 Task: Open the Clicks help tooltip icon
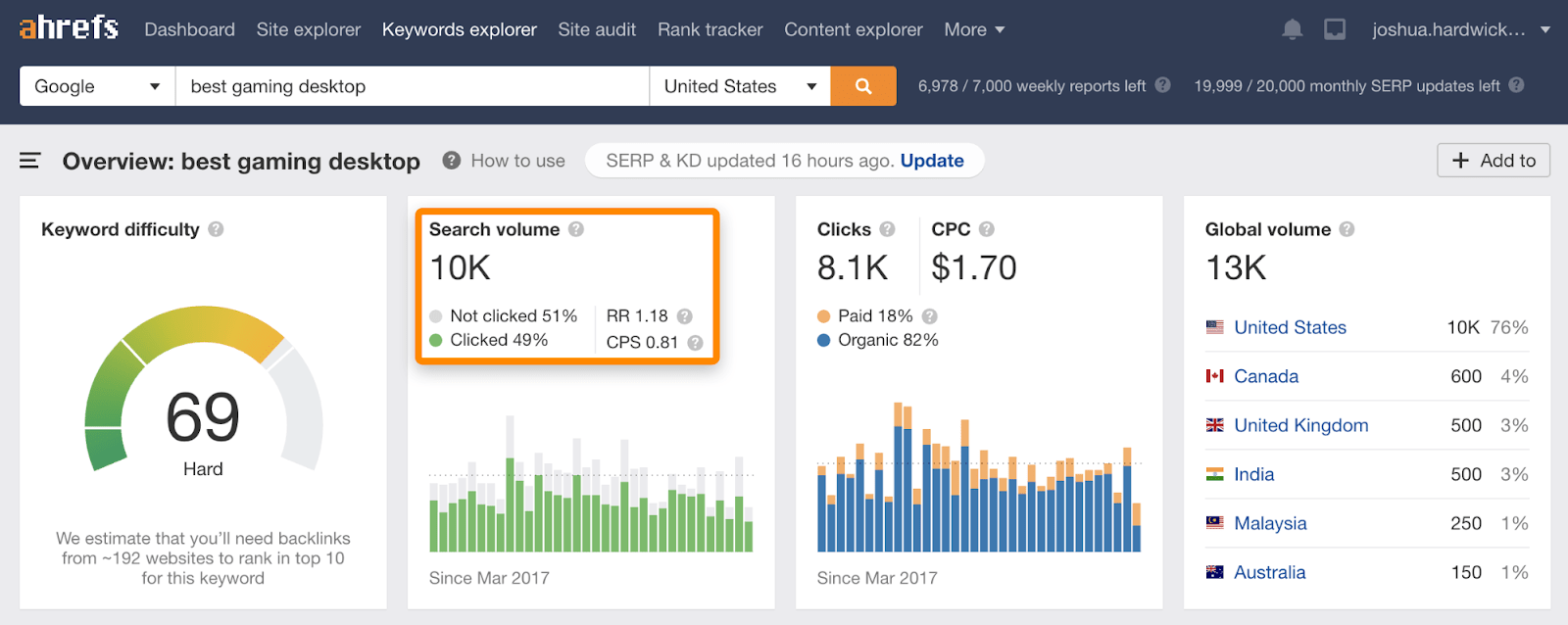(x=887, y=229)
